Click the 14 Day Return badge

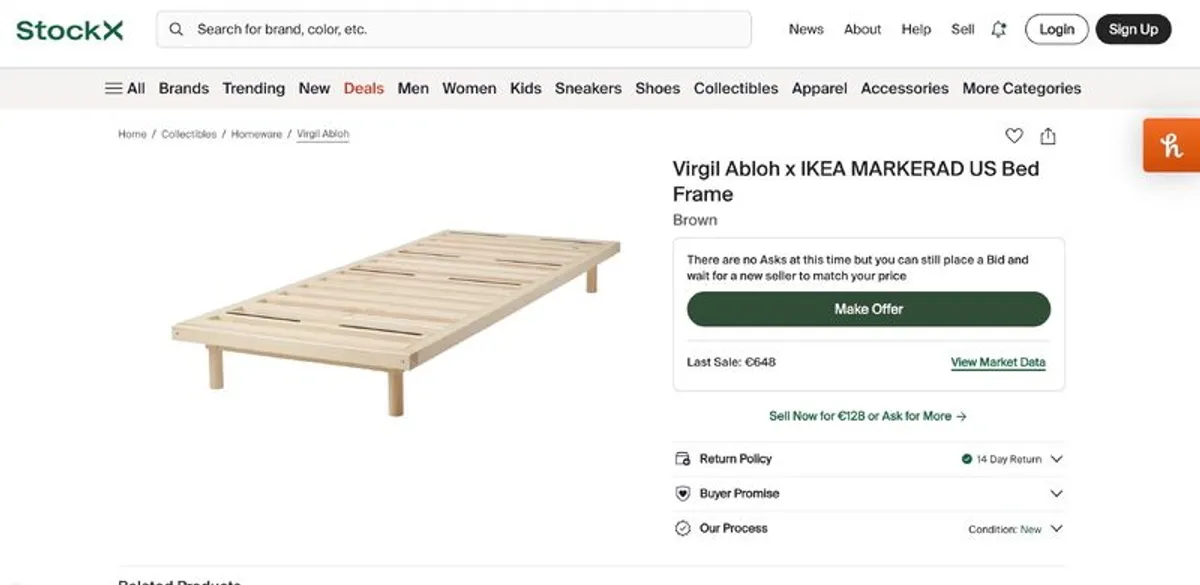pyautogui.click(x=1000, y=458)
